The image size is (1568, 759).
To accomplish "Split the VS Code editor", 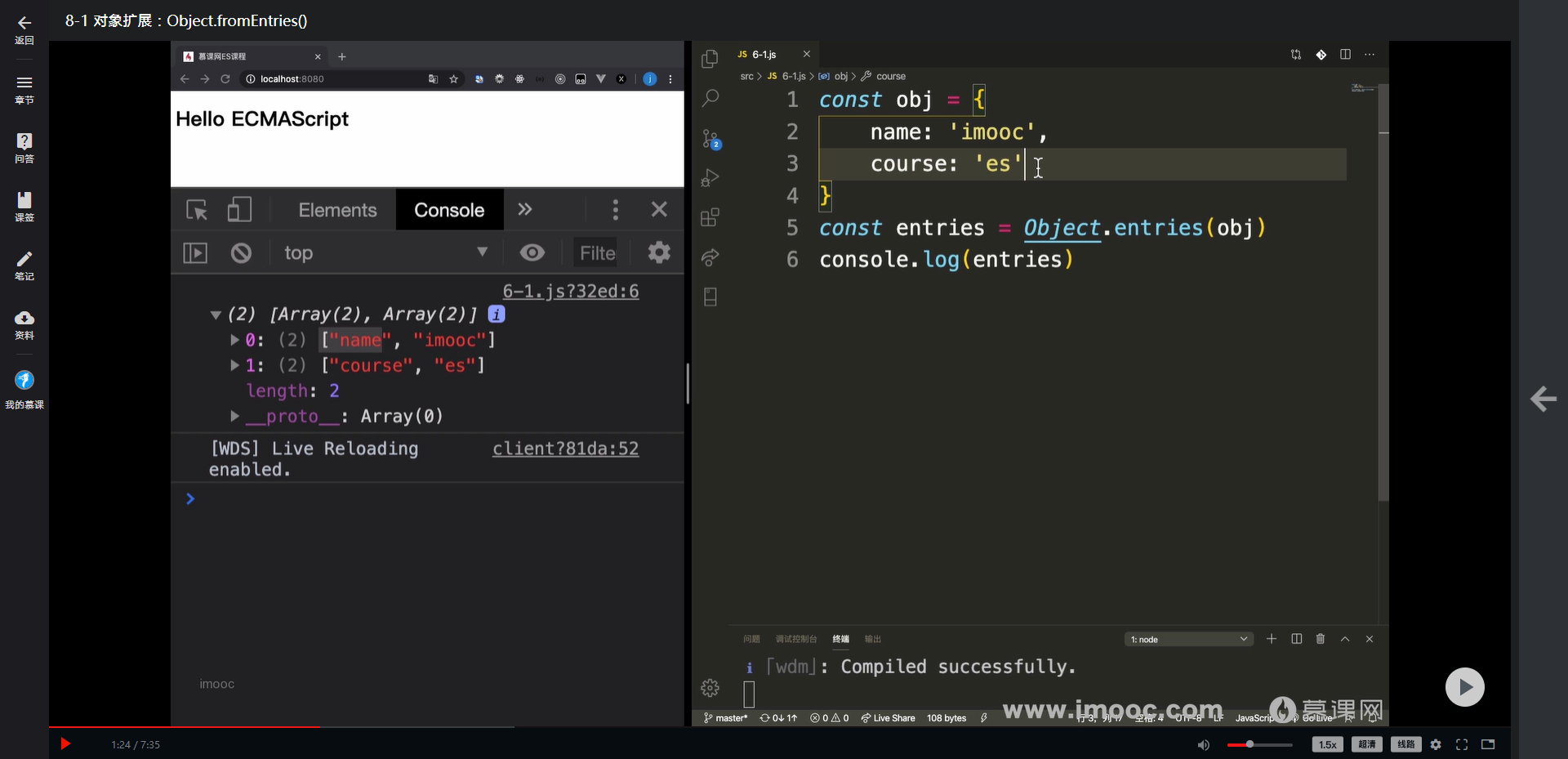I will [1345, 55].
